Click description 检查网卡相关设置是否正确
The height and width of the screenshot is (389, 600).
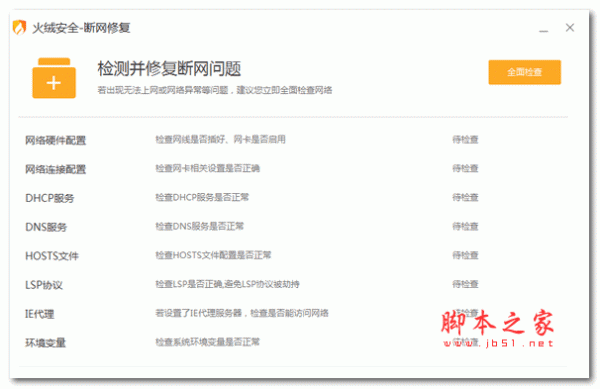(x=207, y=168)
